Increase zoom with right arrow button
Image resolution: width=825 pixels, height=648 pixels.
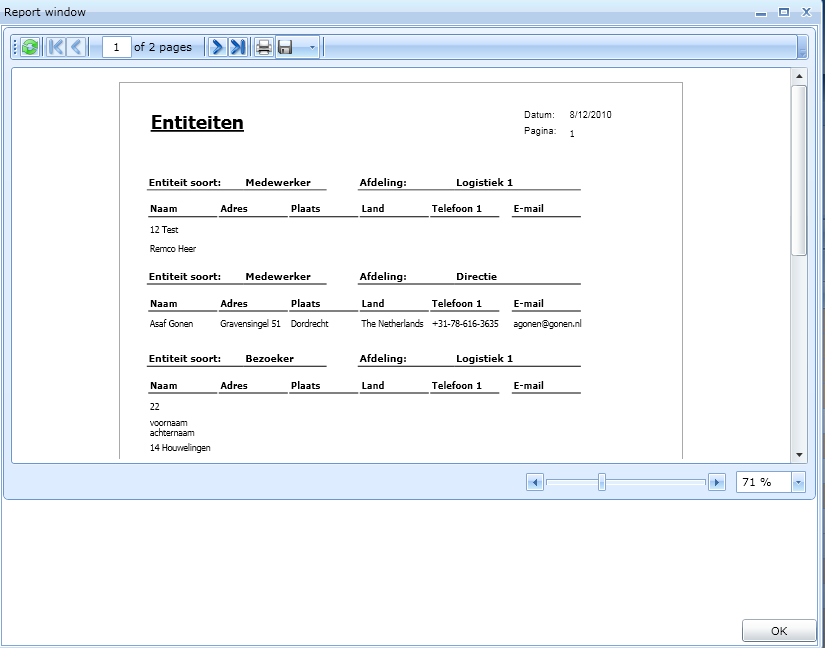[717, 482]
